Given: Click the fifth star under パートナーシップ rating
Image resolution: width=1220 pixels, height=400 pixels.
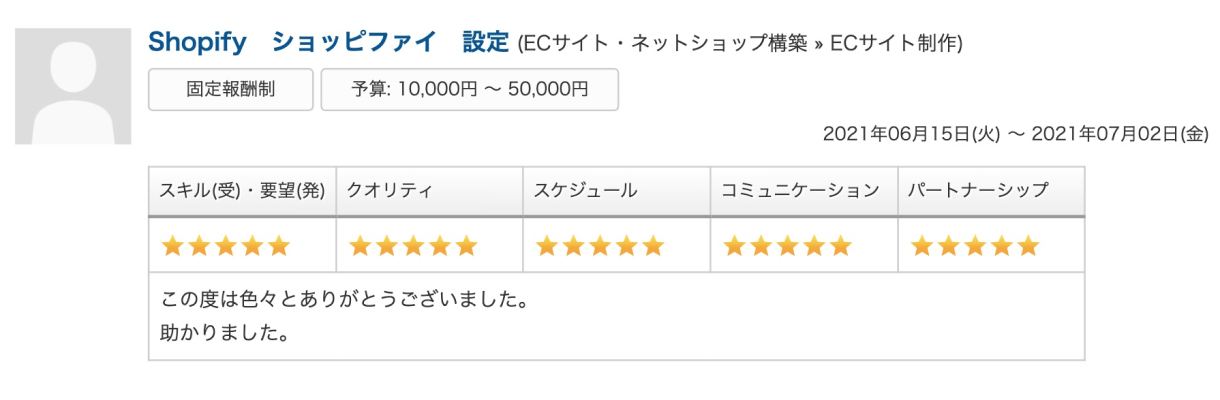Looking at the screenshot, I should [x=1028, y=245].
